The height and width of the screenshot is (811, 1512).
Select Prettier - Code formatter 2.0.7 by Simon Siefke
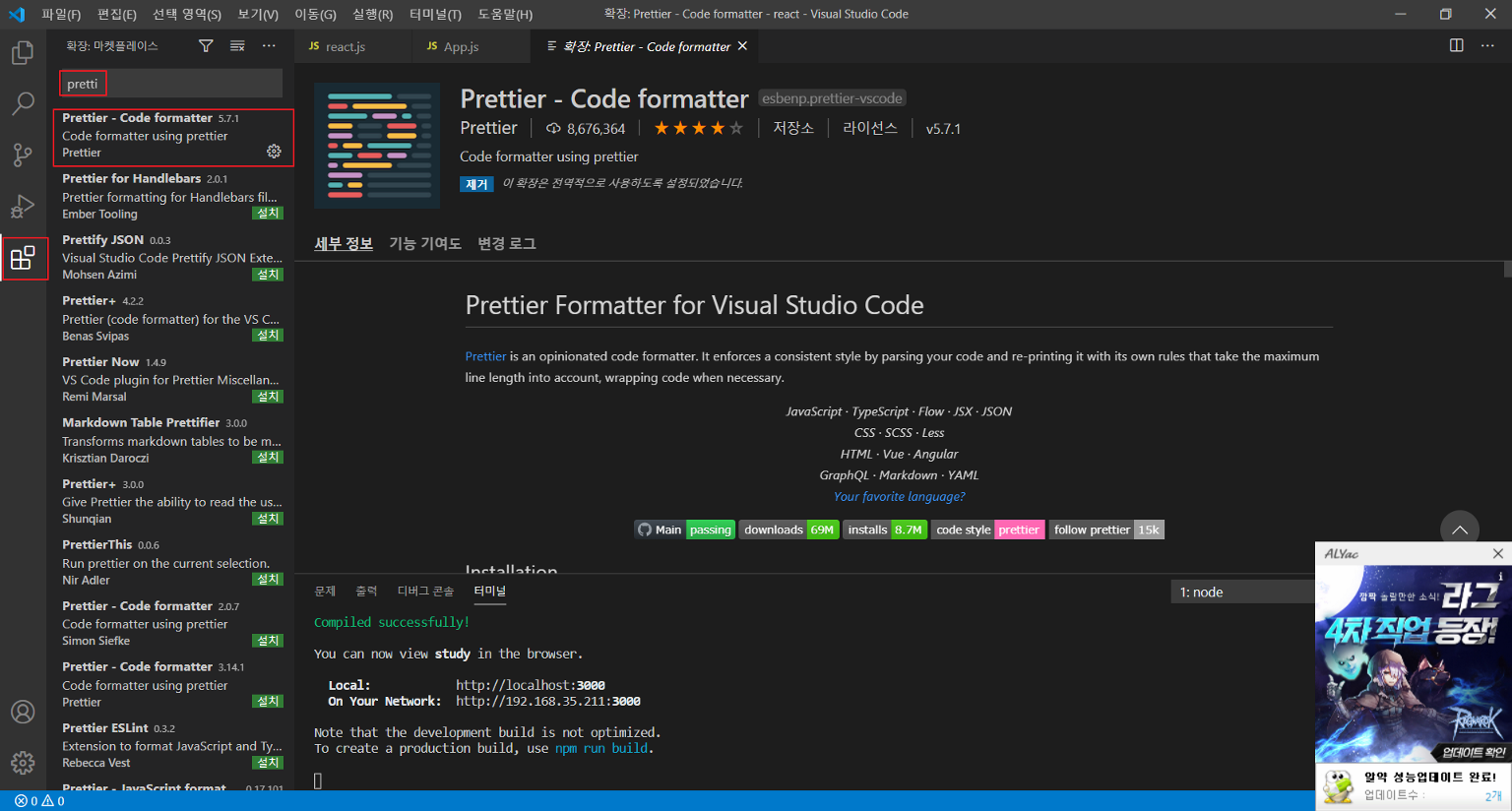(x=170, y=623)
